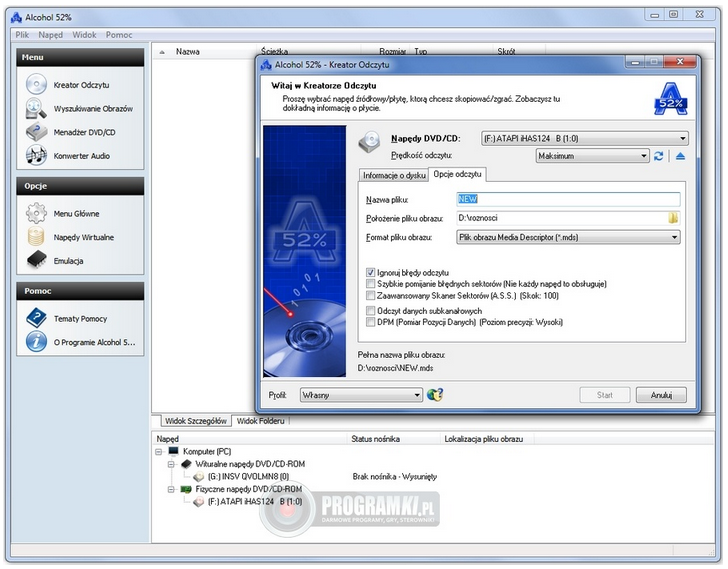Browse folder for image file location

[673, 218]
